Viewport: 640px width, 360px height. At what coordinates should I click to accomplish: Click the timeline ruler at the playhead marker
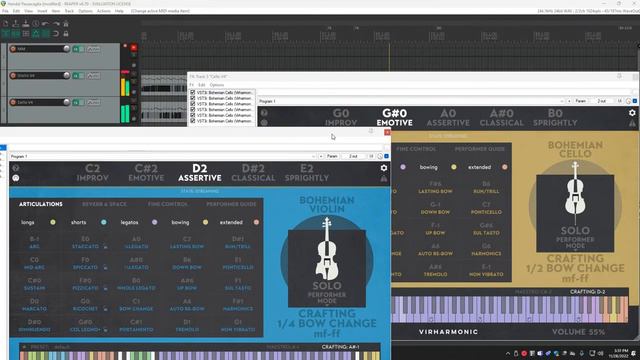[389, 37]
